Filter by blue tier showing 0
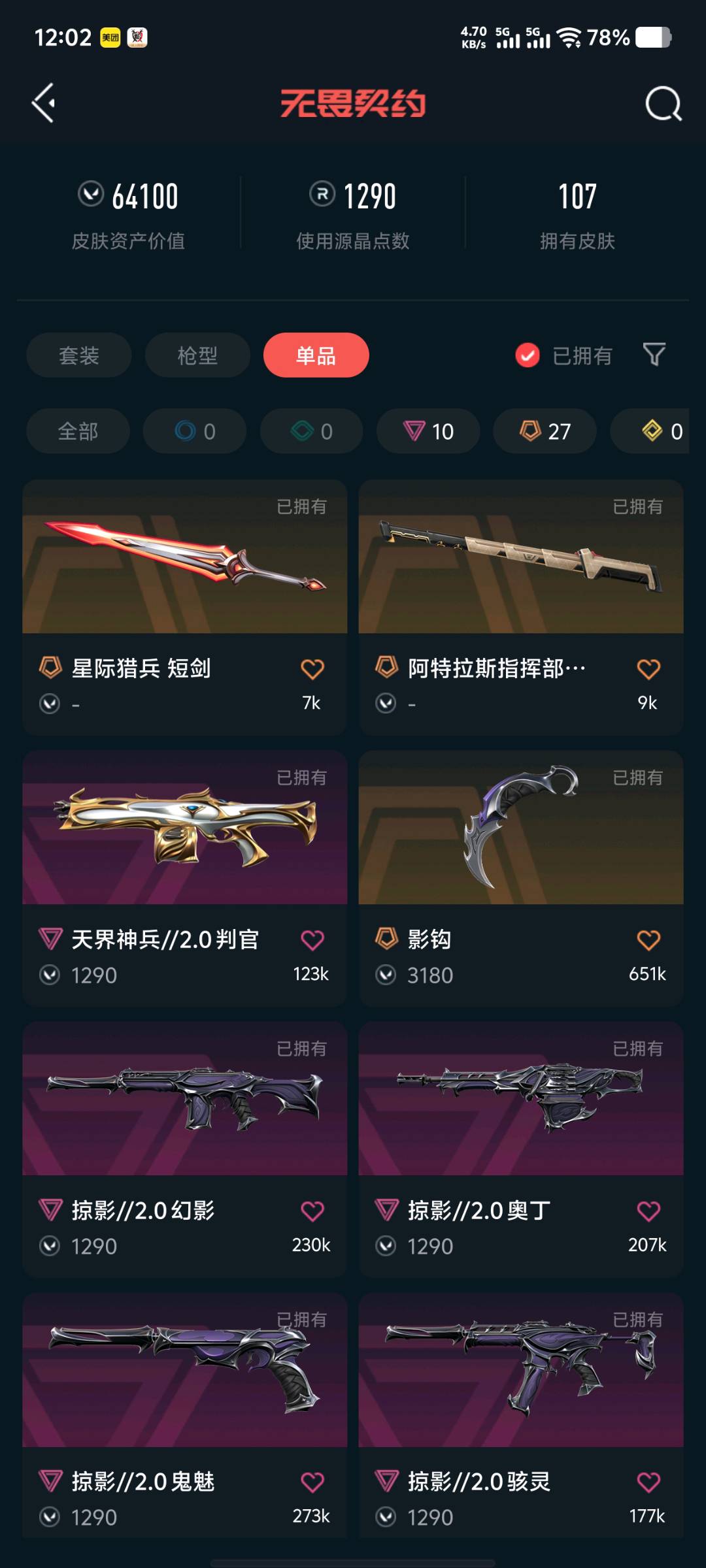 pos(195,431)
